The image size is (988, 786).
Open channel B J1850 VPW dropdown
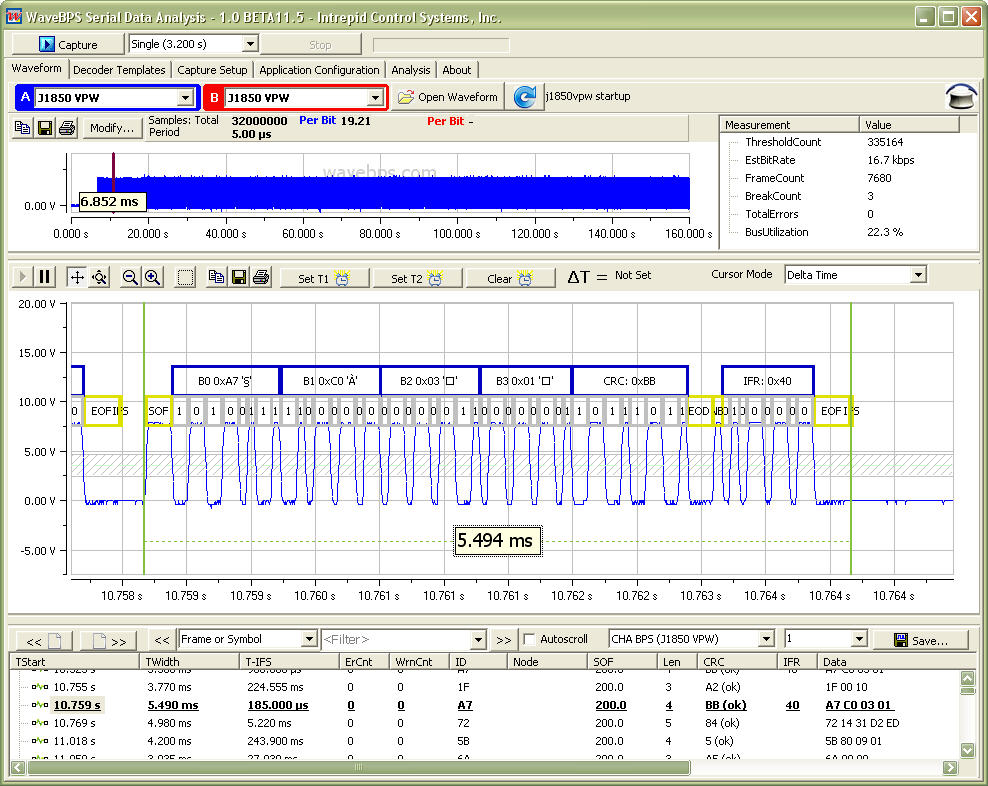[x=376, y=98]
